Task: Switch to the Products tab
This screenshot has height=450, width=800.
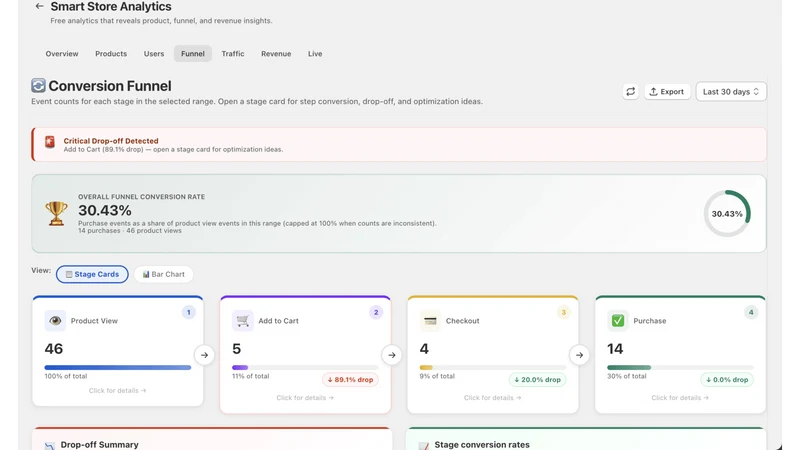Action: [111, 54]
